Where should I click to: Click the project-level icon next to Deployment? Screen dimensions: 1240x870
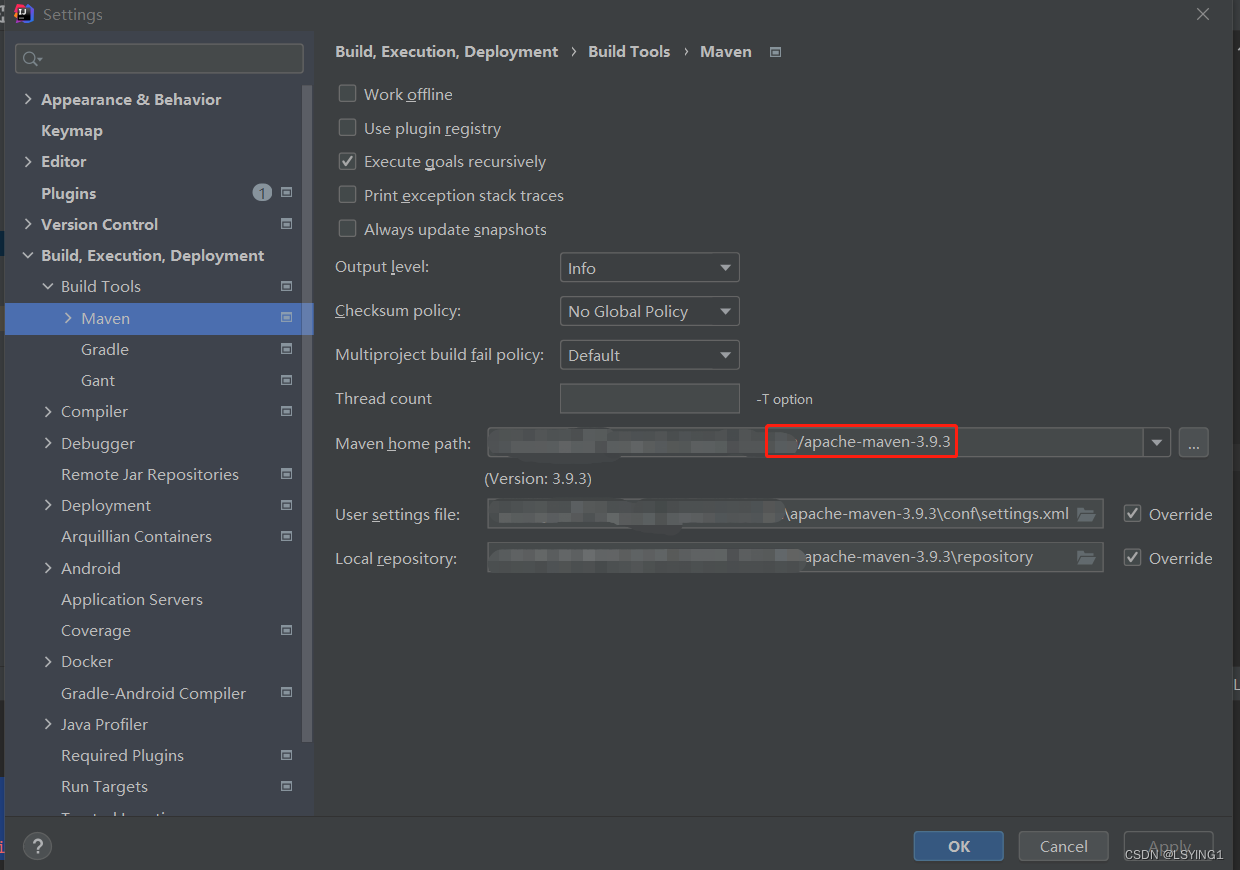click(x=287, y=505)
